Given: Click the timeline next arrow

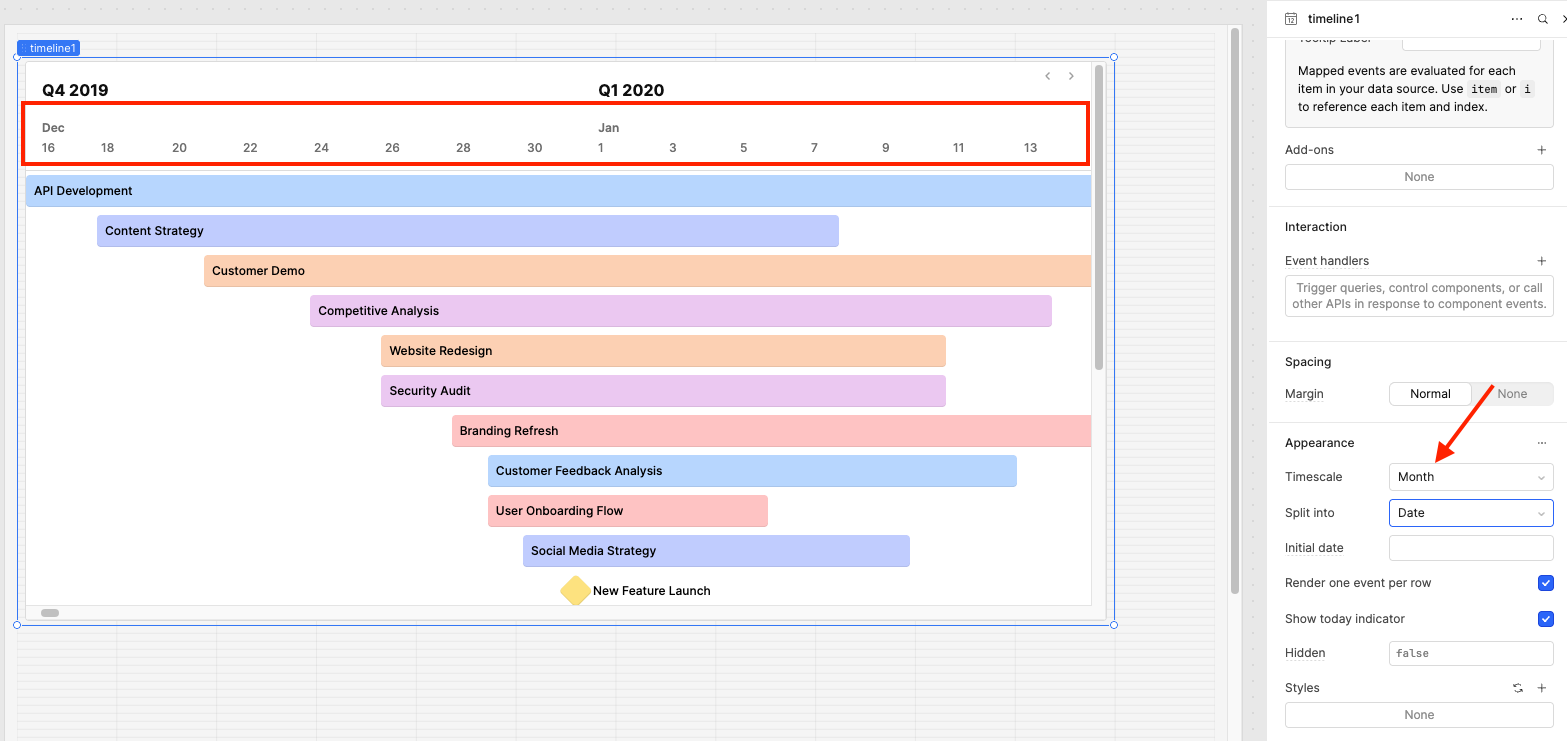Looking at the screenshot, I should pos(1071,76).
